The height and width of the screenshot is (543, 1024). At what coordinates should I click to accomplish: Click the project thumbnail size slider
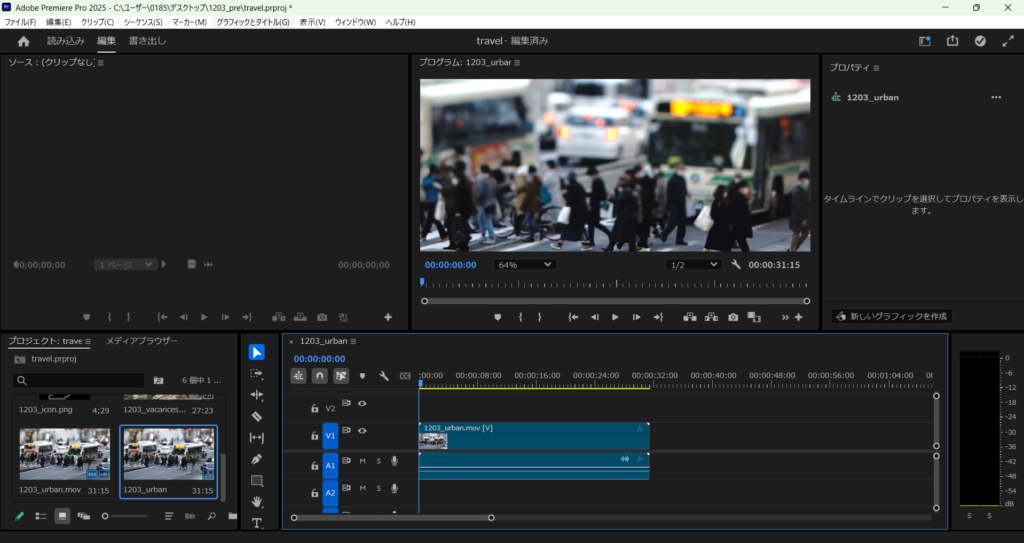[106, 516]
